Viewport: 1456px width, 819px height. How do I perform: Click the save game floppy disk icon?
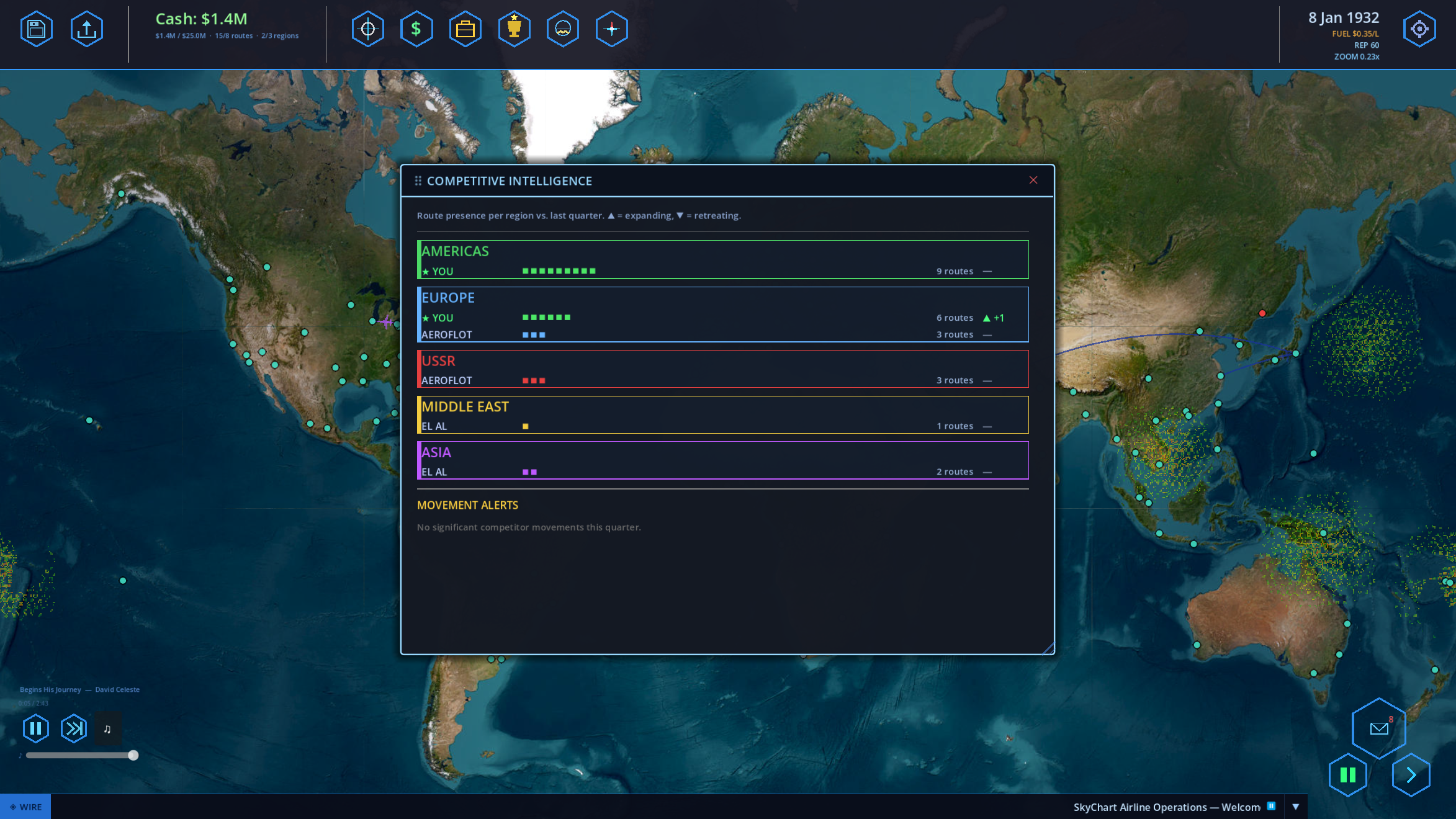pyautogui.click(x=36, y=29)
